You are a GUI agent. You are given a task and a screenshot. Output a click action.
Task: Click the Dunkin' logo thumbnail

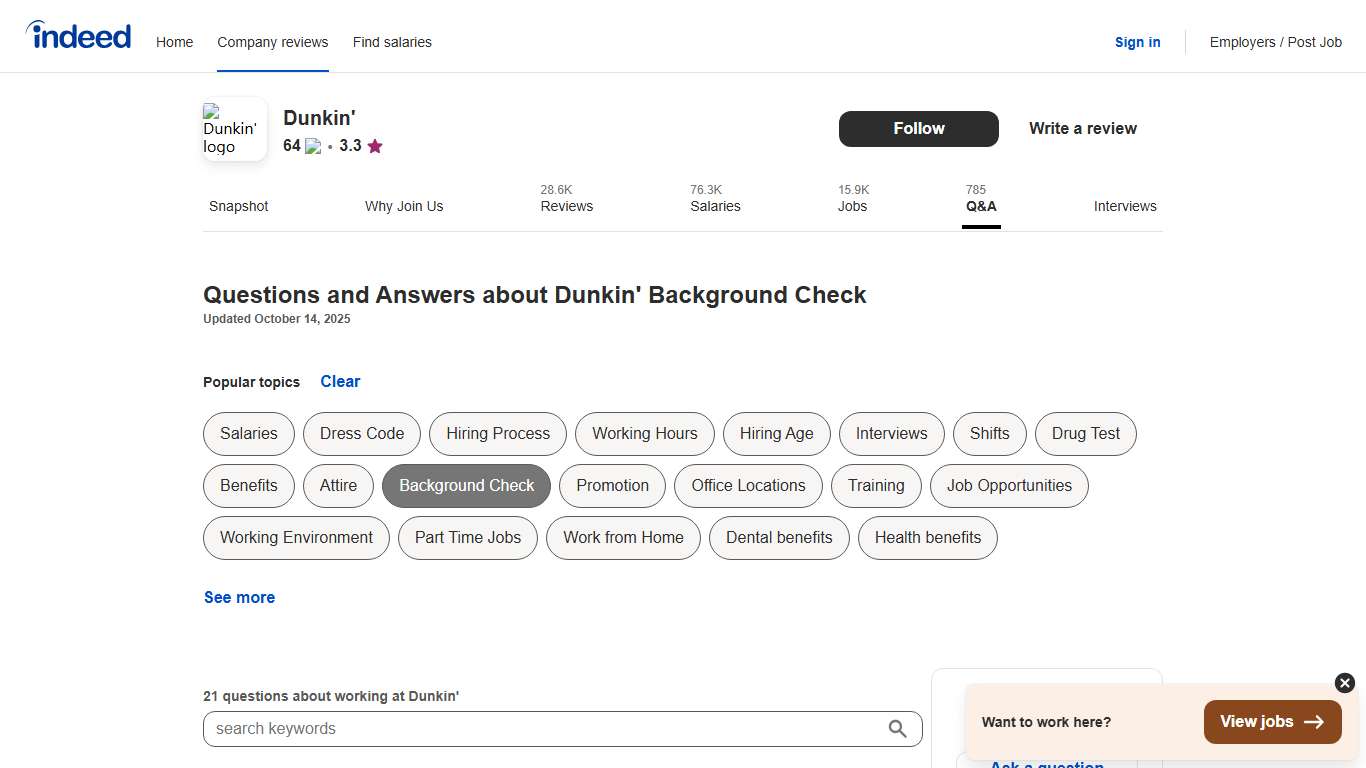click(x=233, y=128)
